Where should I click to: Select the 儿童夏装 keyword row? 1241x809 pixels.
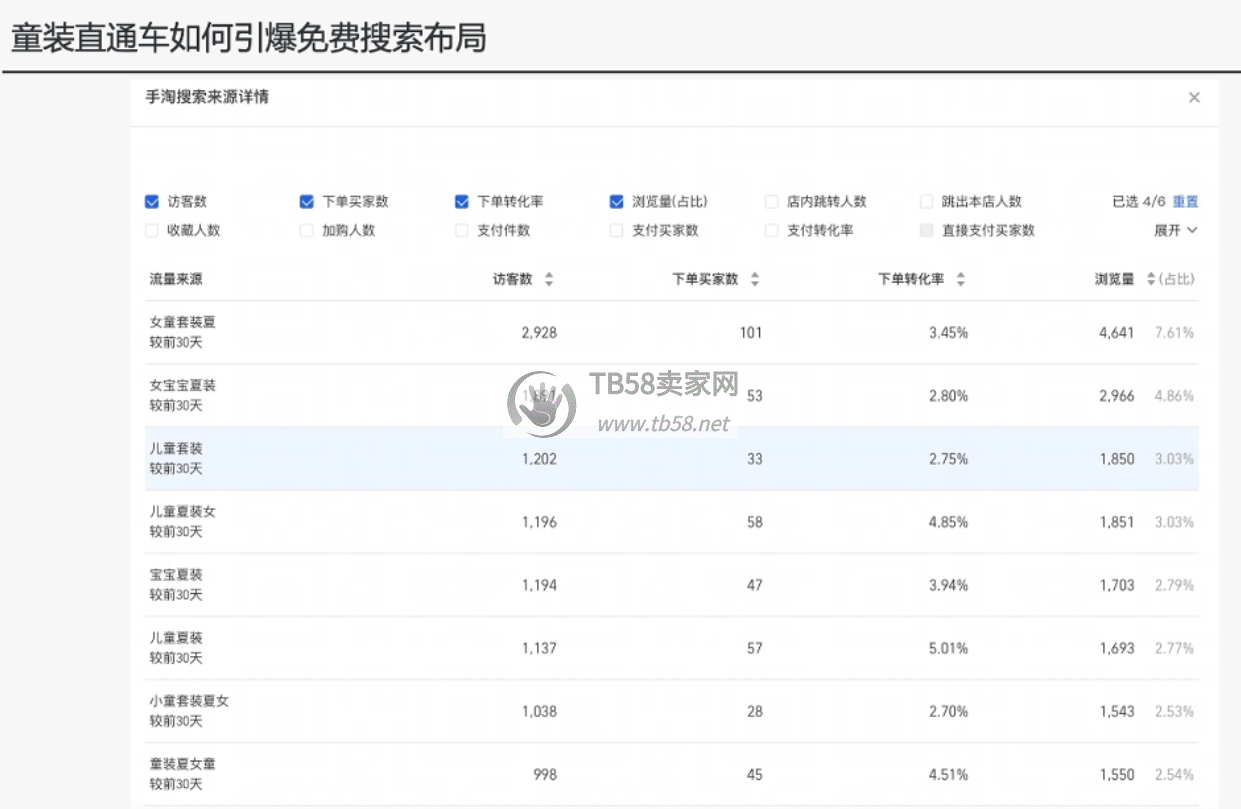(x=672, y=648)
